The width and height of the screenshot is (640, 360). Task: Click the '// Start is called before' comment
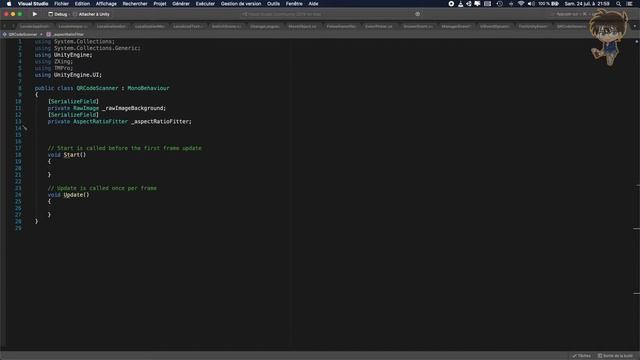click(x=124, y=148)
